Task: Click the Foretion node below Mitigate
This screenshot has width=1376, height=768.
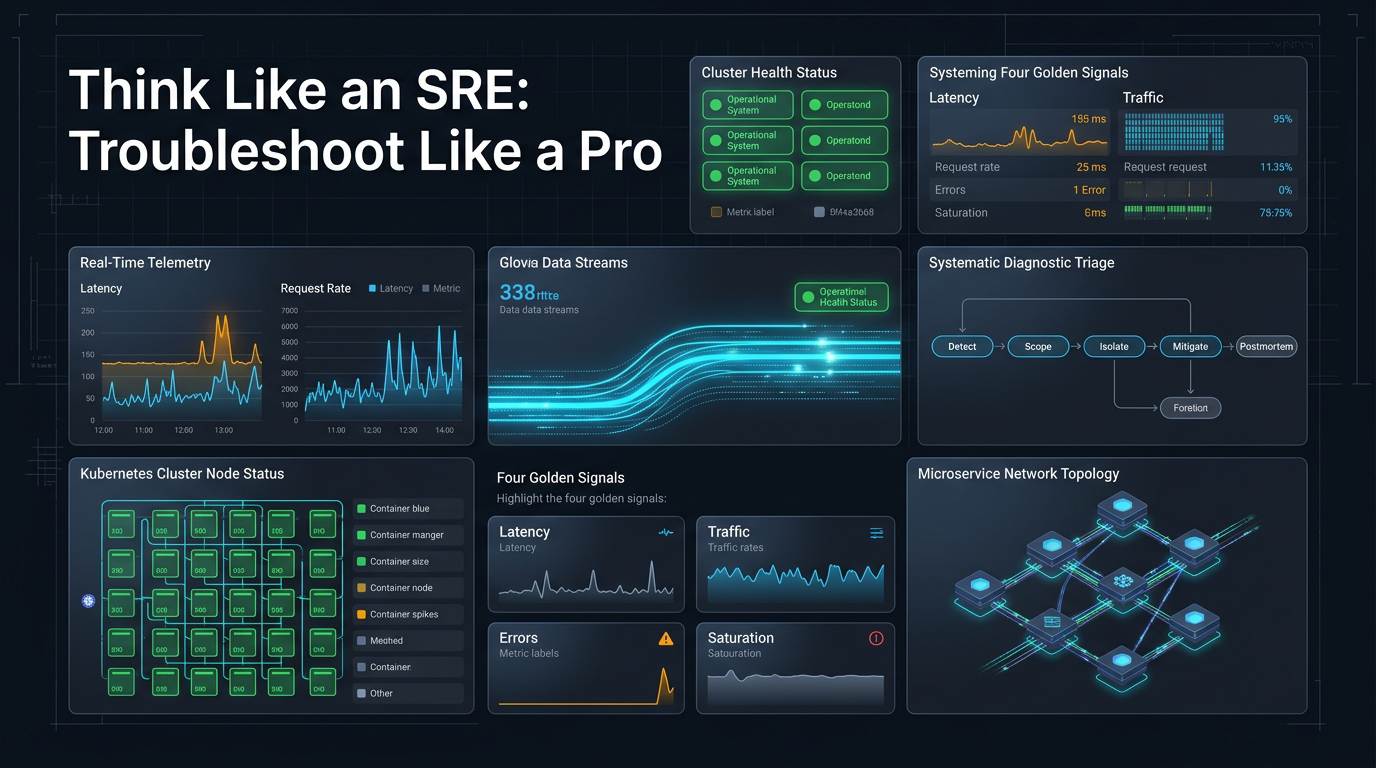Action: (1190, 408)
